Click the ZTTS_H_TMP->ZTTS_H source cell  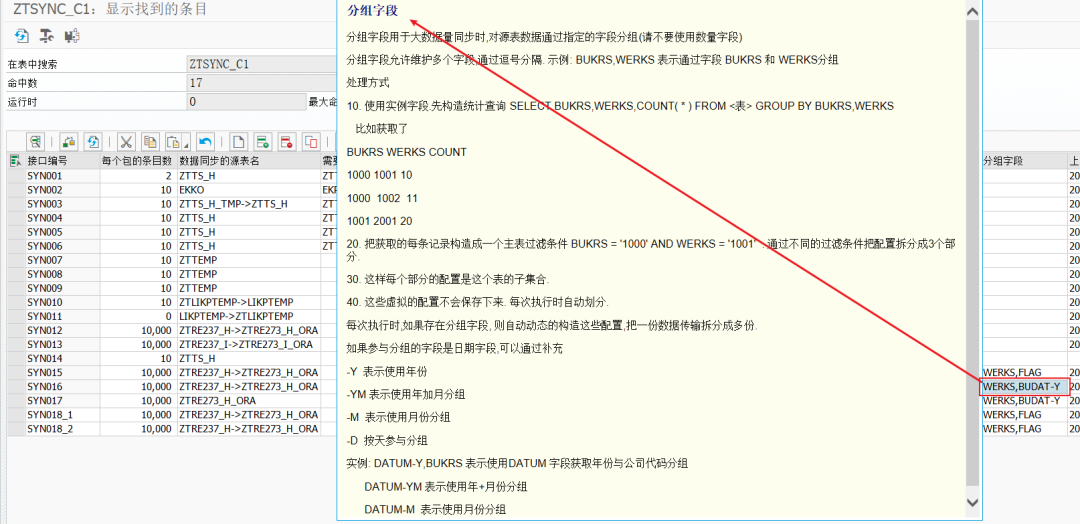click(x=249, y=204)
